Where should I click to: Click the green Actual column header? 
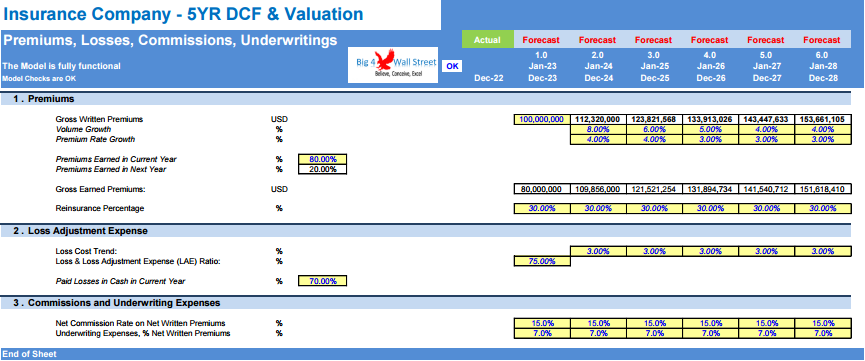(x=488, y=40)
